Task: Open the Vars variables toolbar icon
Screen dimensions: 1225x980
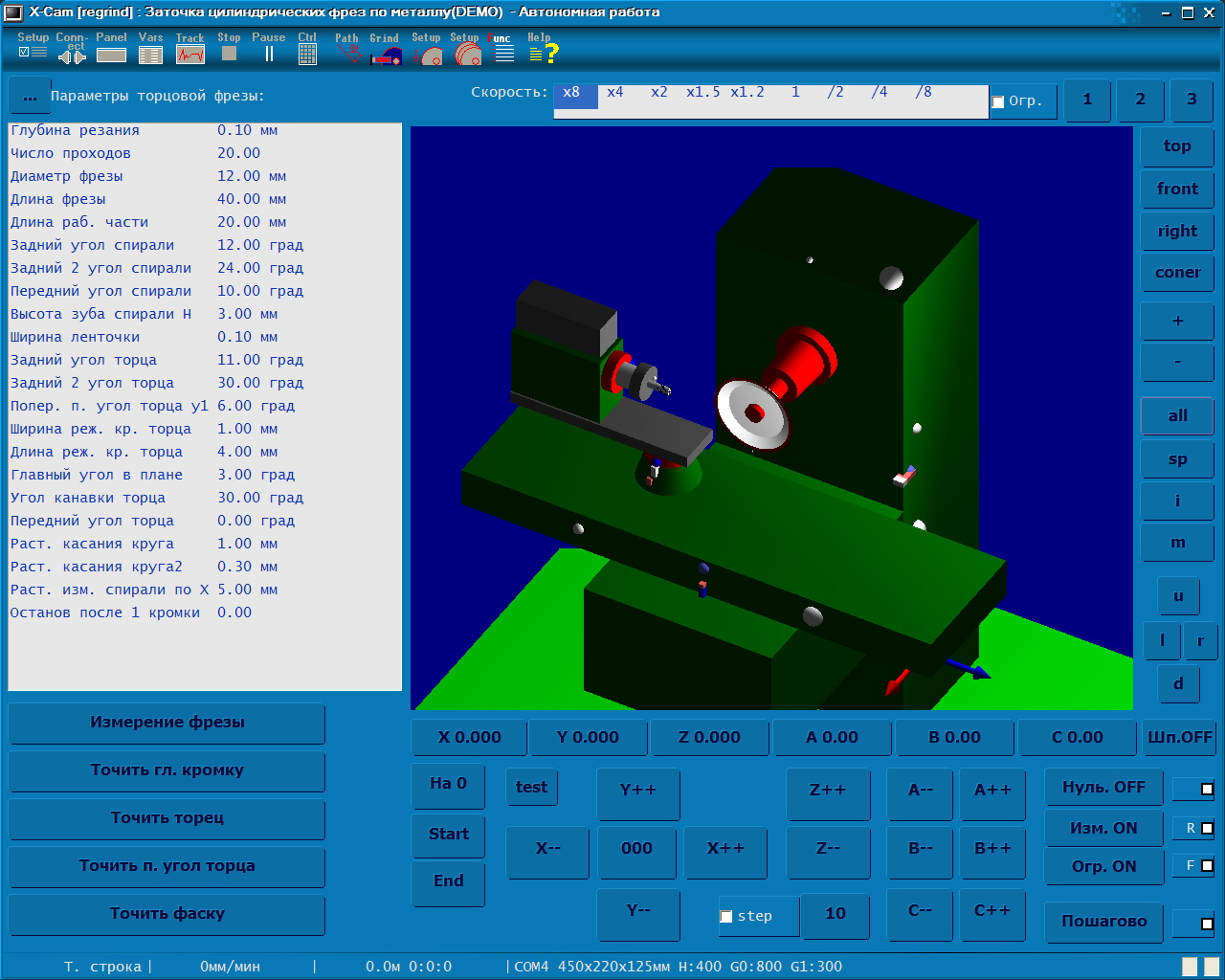Action: pyautogui.click(x=150, y=48)
